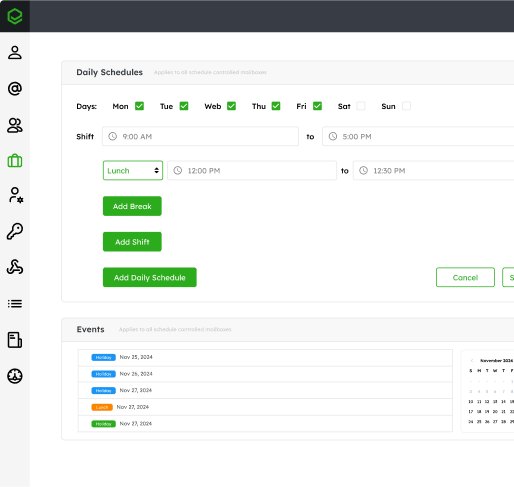Check the Sun day checkbox
This screenshot has width=514, height=487.
click(x=406, y=106)
